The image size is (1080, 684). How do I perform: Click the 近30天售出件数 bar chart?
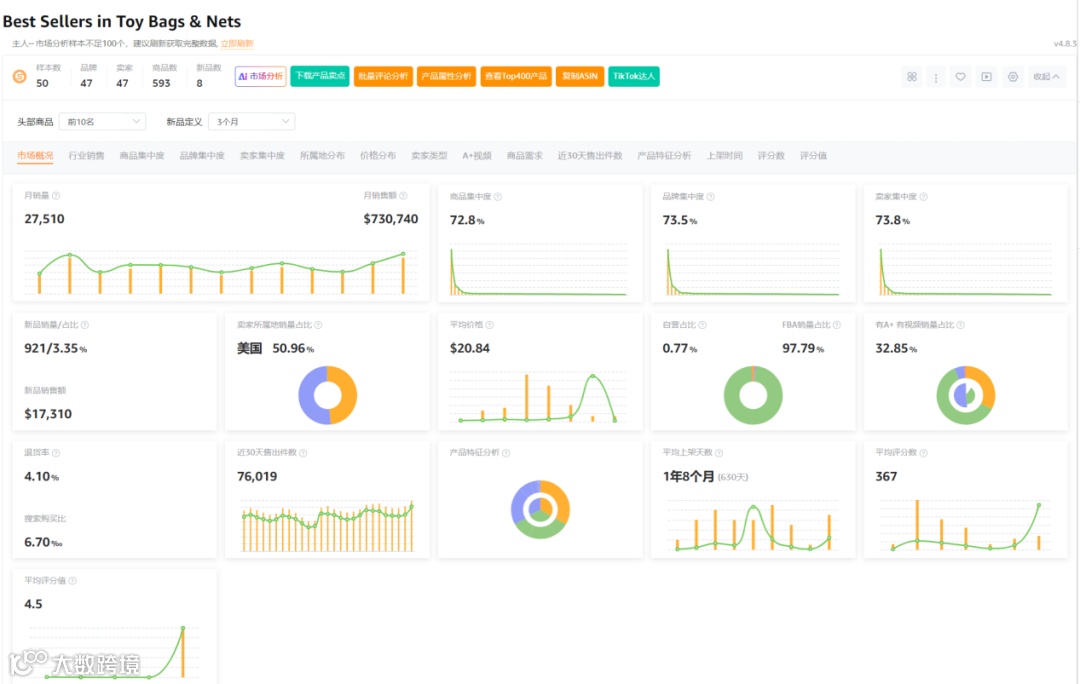327,526
